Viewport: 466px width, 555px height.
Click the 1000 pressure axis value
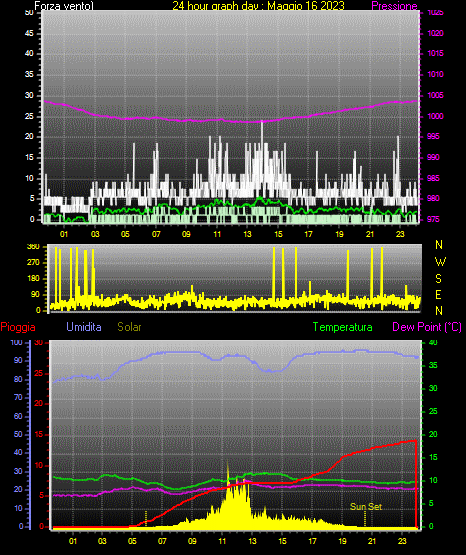tap(435, 116)
